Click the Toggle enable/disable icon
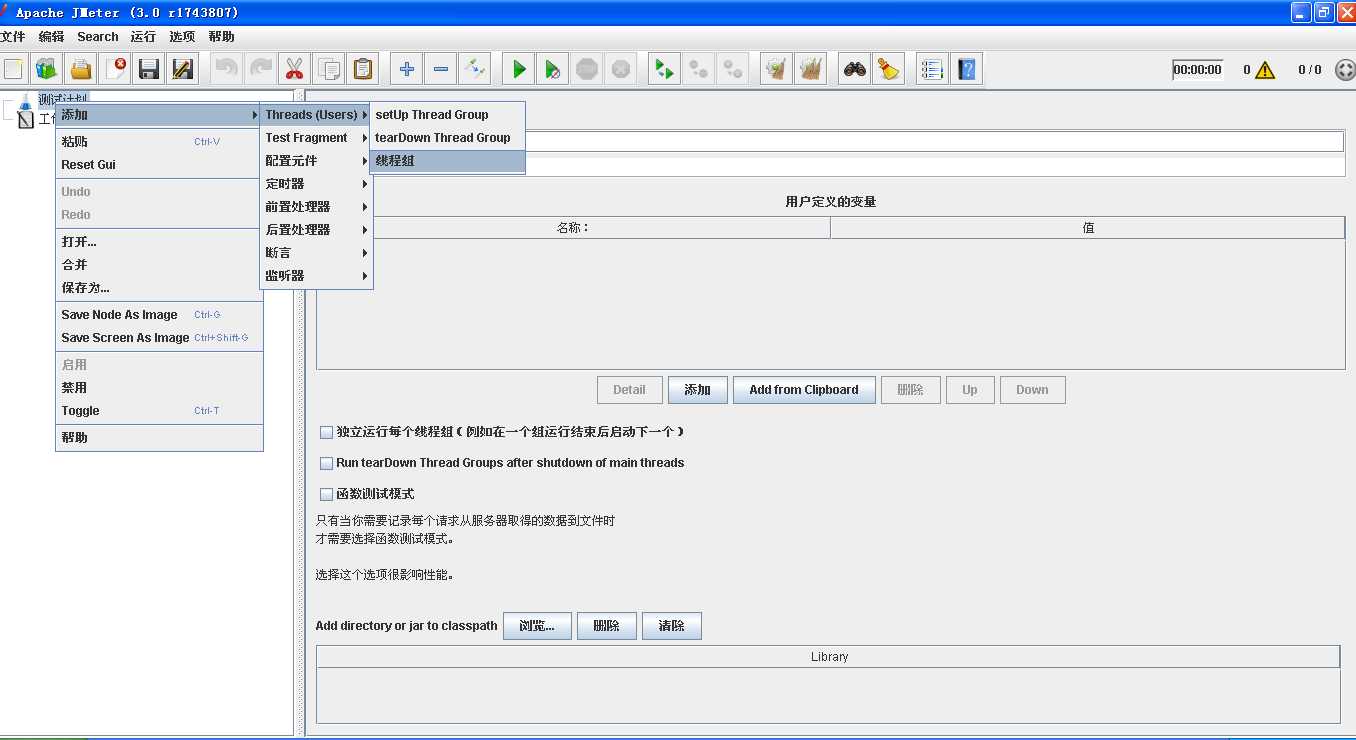Screen dimensions: 1356x740 click(x=474, y=69)
